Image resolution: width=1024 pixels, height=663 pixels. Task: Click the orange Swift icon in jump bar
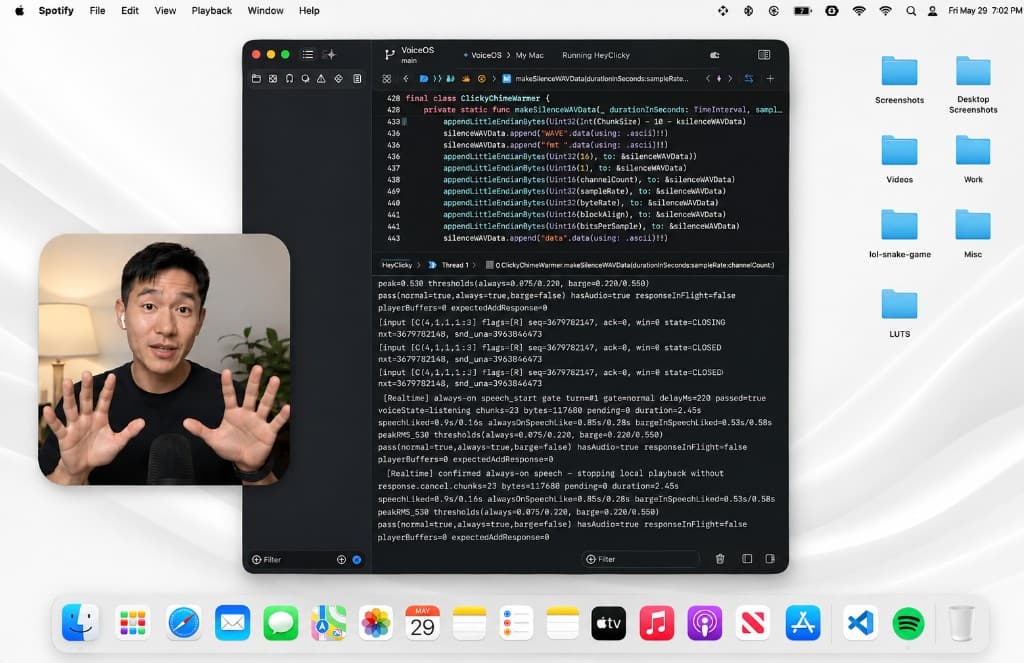tap(466, 78)
